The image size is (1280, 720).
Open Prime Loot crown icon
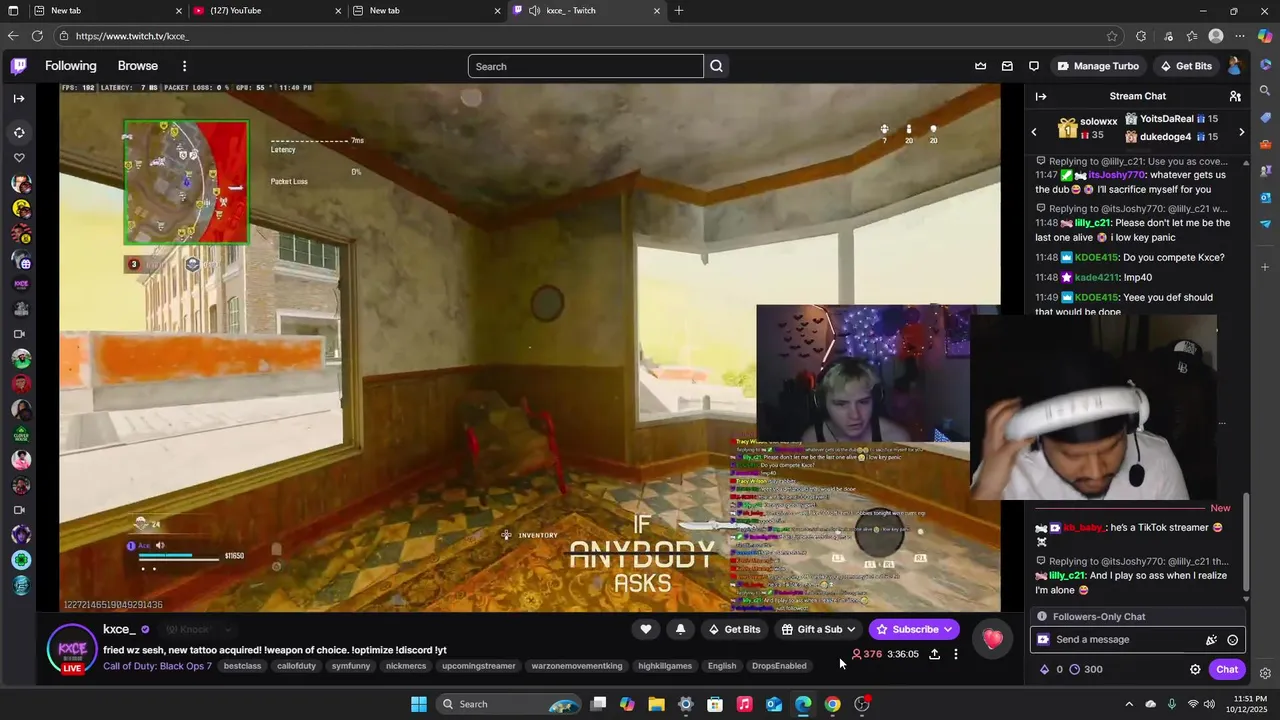pyautogui.click(x=980, y=66)
